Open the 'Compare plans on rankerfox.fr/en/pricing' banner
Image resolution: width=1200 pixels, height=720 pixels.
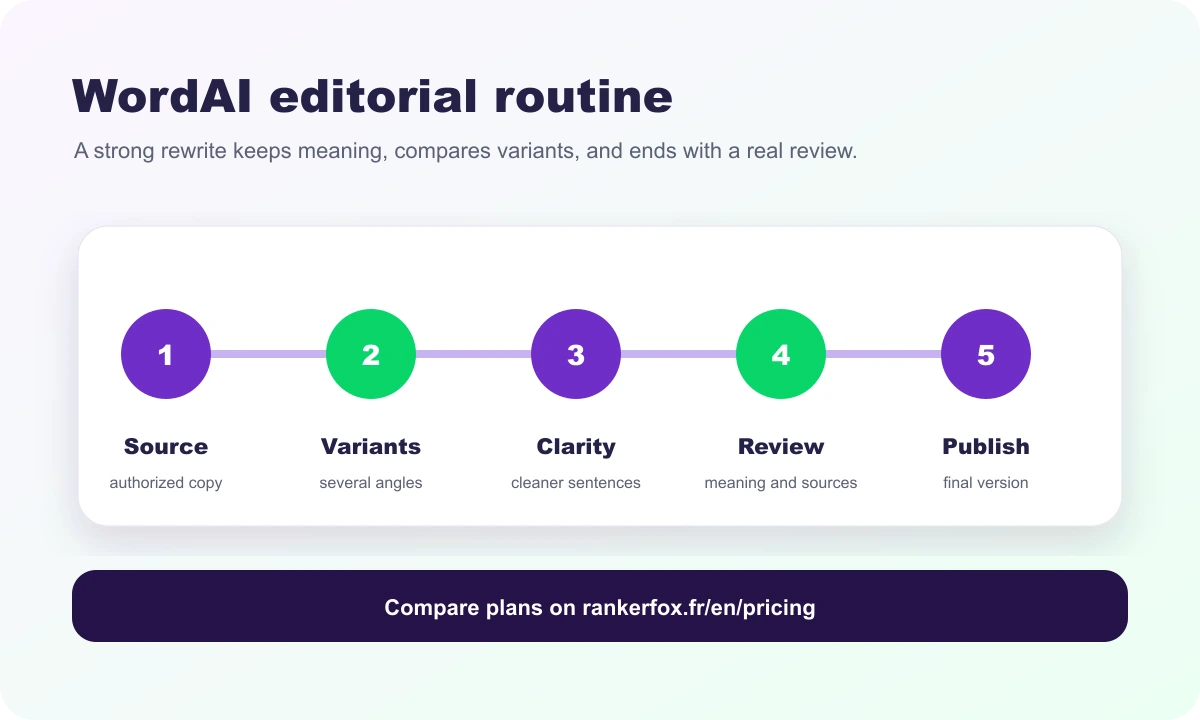[600, 606]
